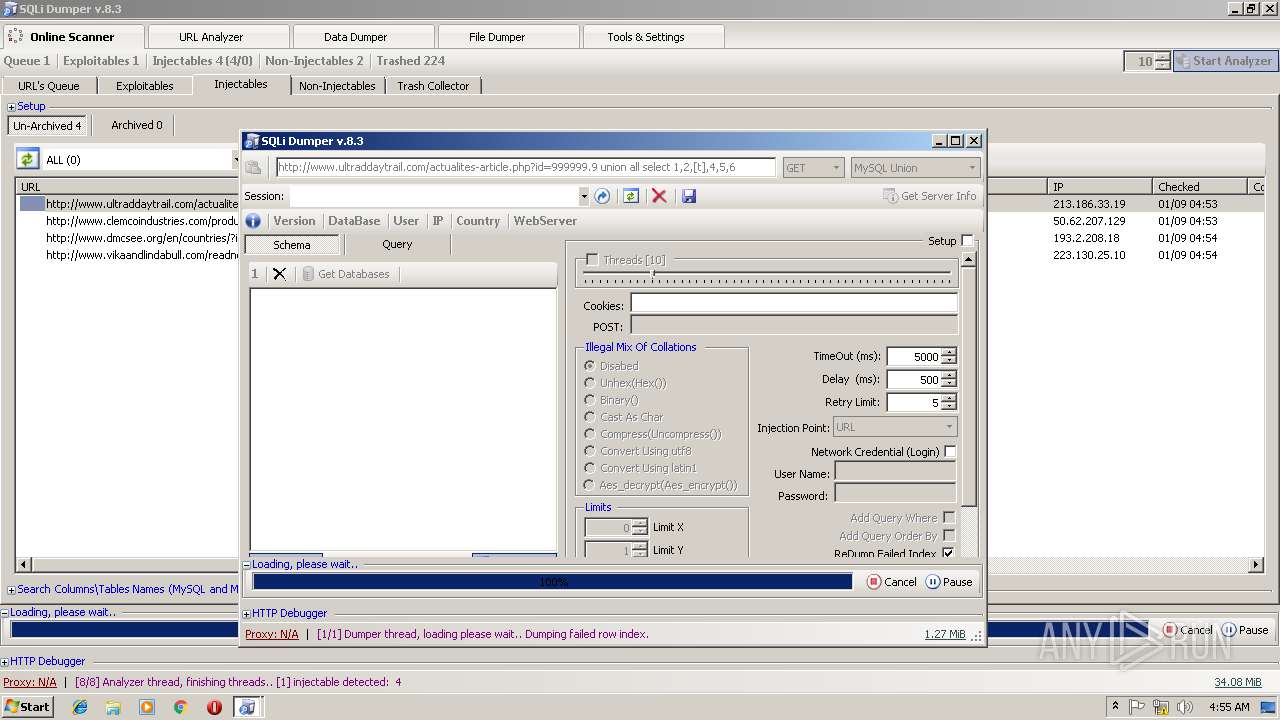Image resolution: width=1280 pixels, height=720 pixels.
Task: Select the Disabed collation radio option
Action: click(612, 366)
